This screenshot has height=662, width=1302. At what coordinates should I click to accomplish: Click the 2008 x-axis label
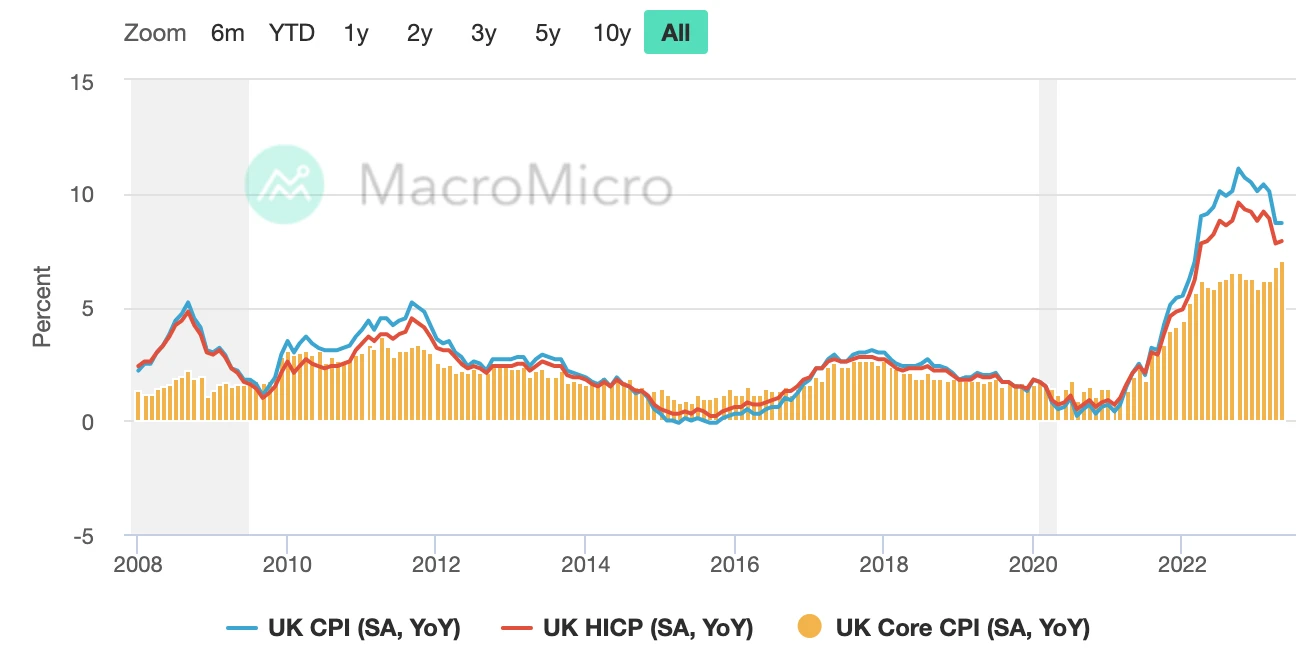pyautogui.click(x=138, y=562)
